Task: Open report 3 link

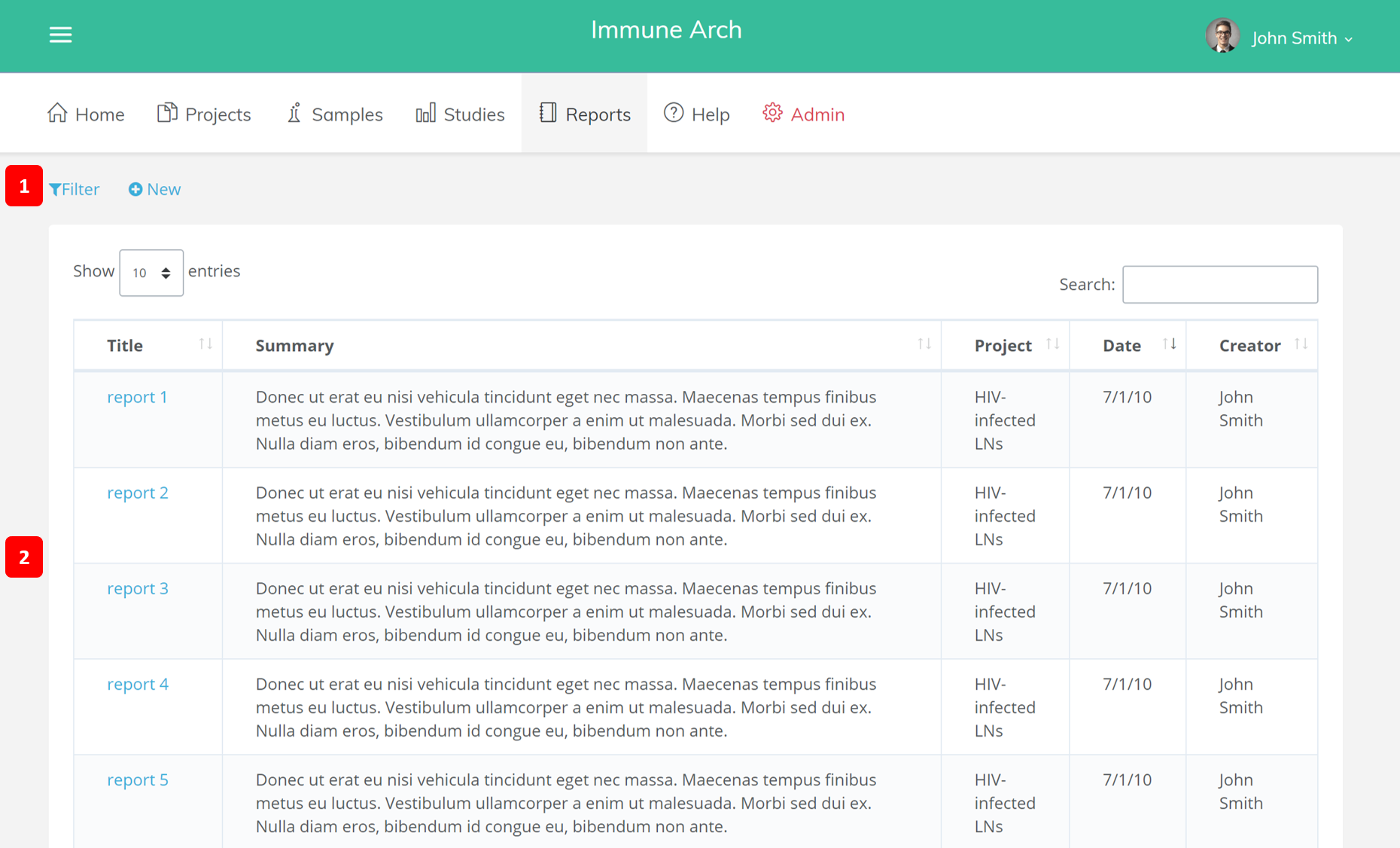Action: tap(138, 588)
